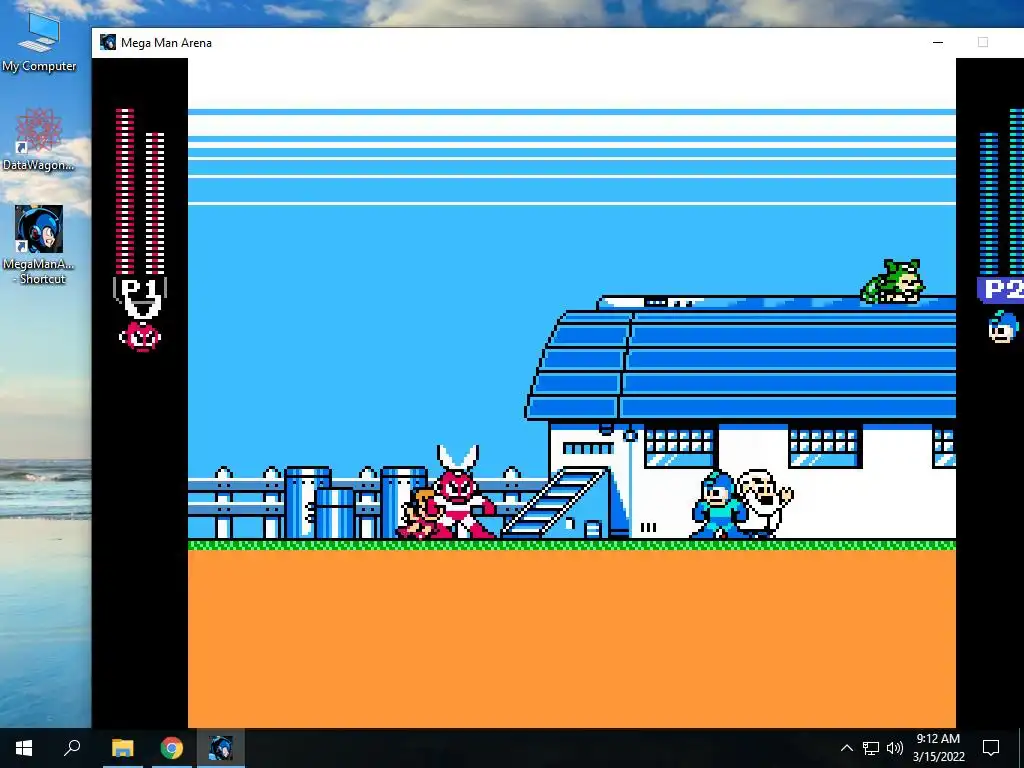The width and height of the screenshot is (1024, 768).
Task: Click the Dr. Light sprite beside Mega Man
Action: (764, 503)
